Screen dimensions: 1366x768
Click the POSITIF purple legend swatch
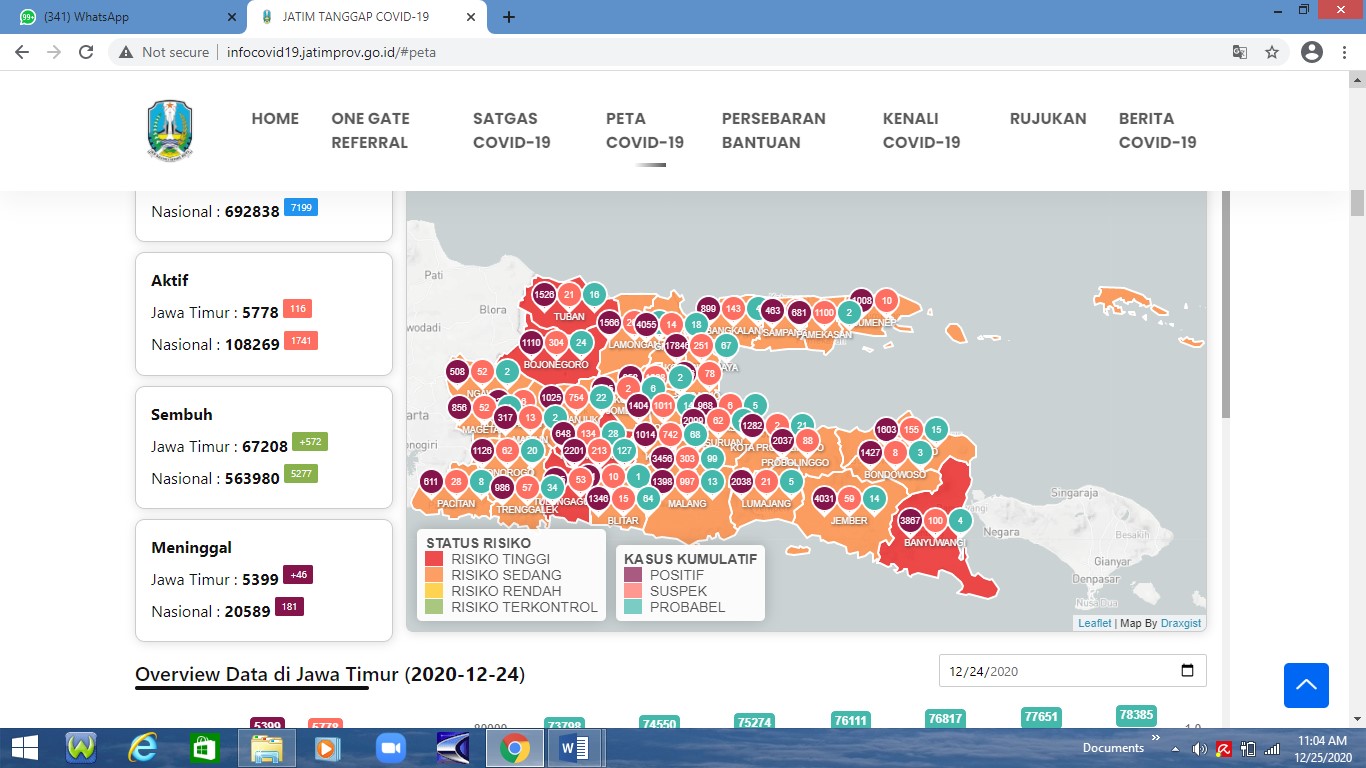(x=632, y=575)
